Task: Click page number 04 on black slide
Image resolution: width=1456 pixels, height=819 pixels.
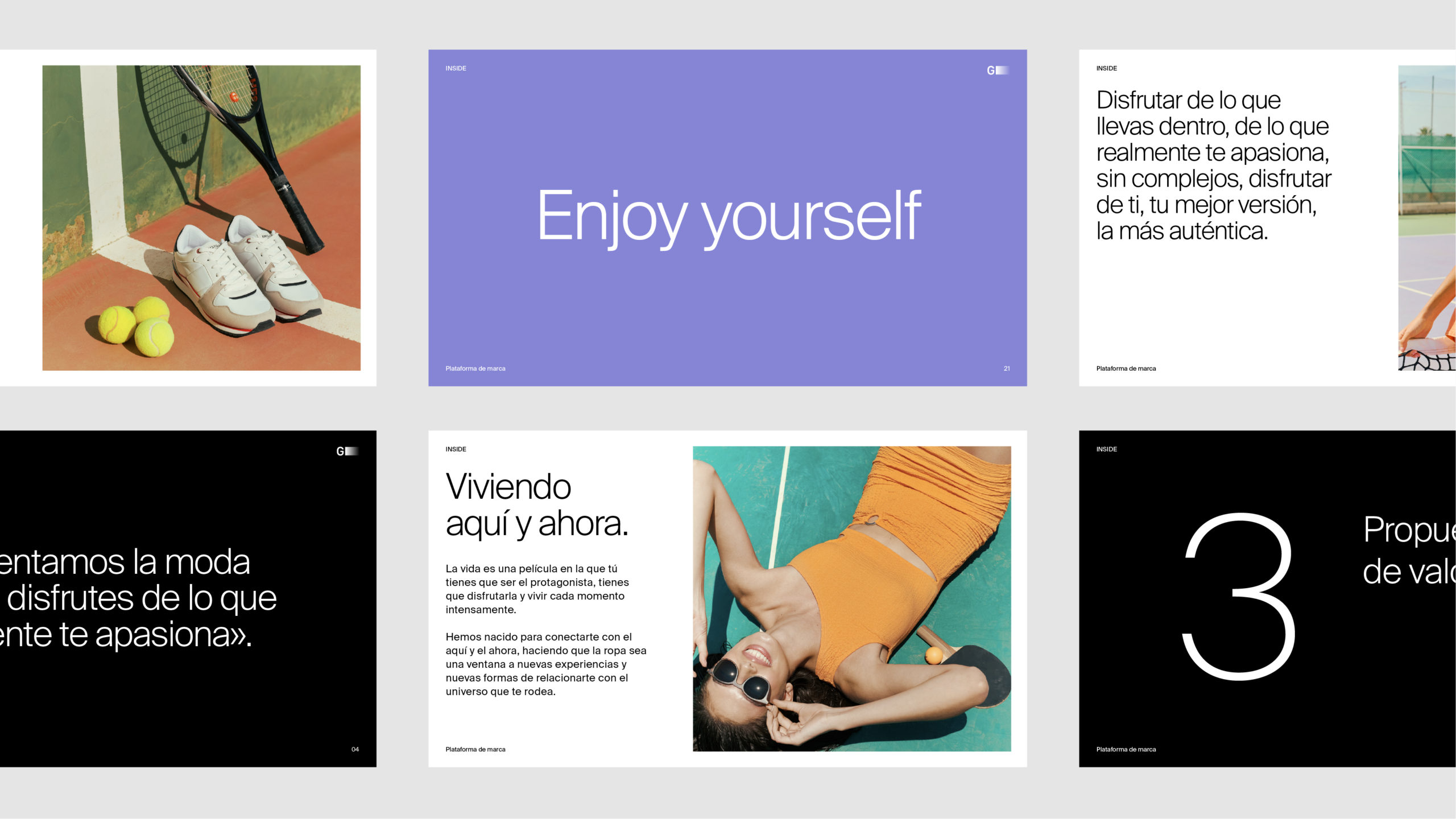Action: point(355,750)
